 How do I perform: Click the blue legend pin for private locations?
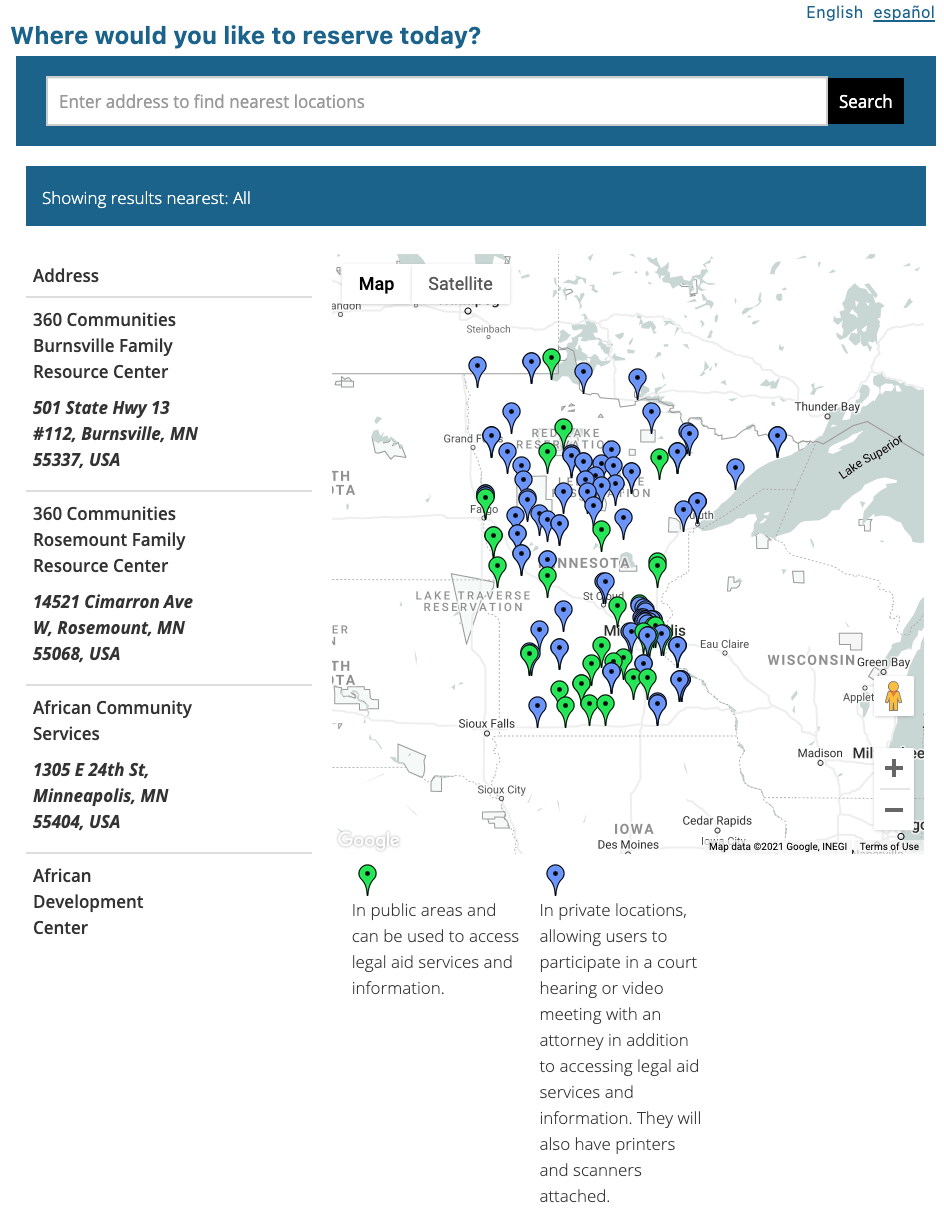pos(556,879)
